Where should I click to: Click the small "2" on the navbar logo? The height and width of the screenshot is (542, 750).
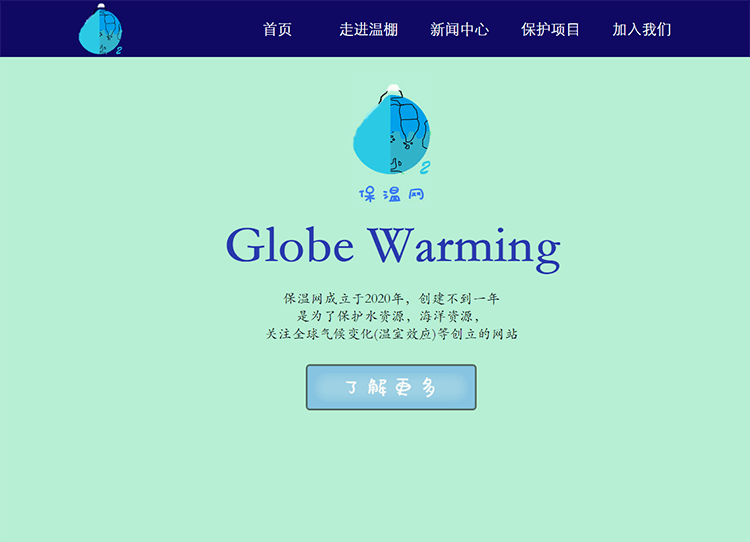[x=119, y=50]
